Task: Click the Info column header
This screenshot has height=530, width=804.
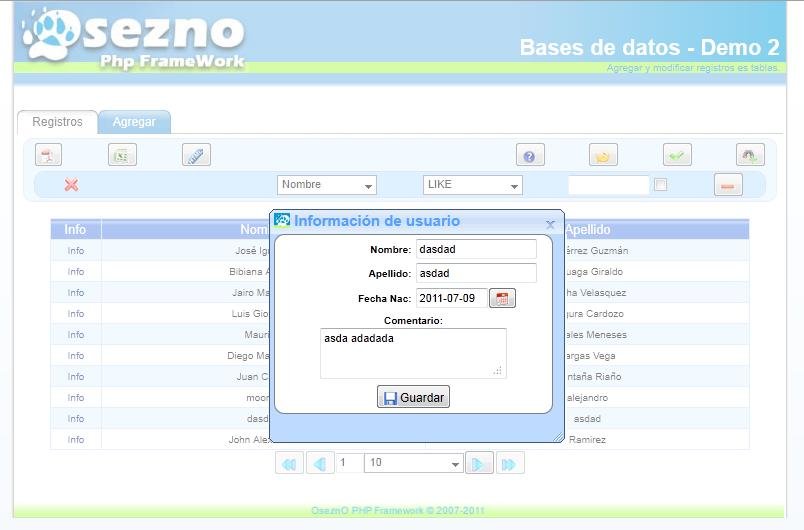Action: [x=75, y=229]
